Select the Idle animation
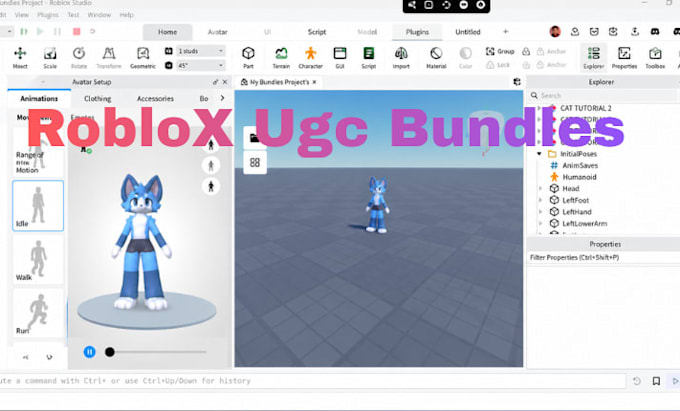680x411 pixels. 38,206
